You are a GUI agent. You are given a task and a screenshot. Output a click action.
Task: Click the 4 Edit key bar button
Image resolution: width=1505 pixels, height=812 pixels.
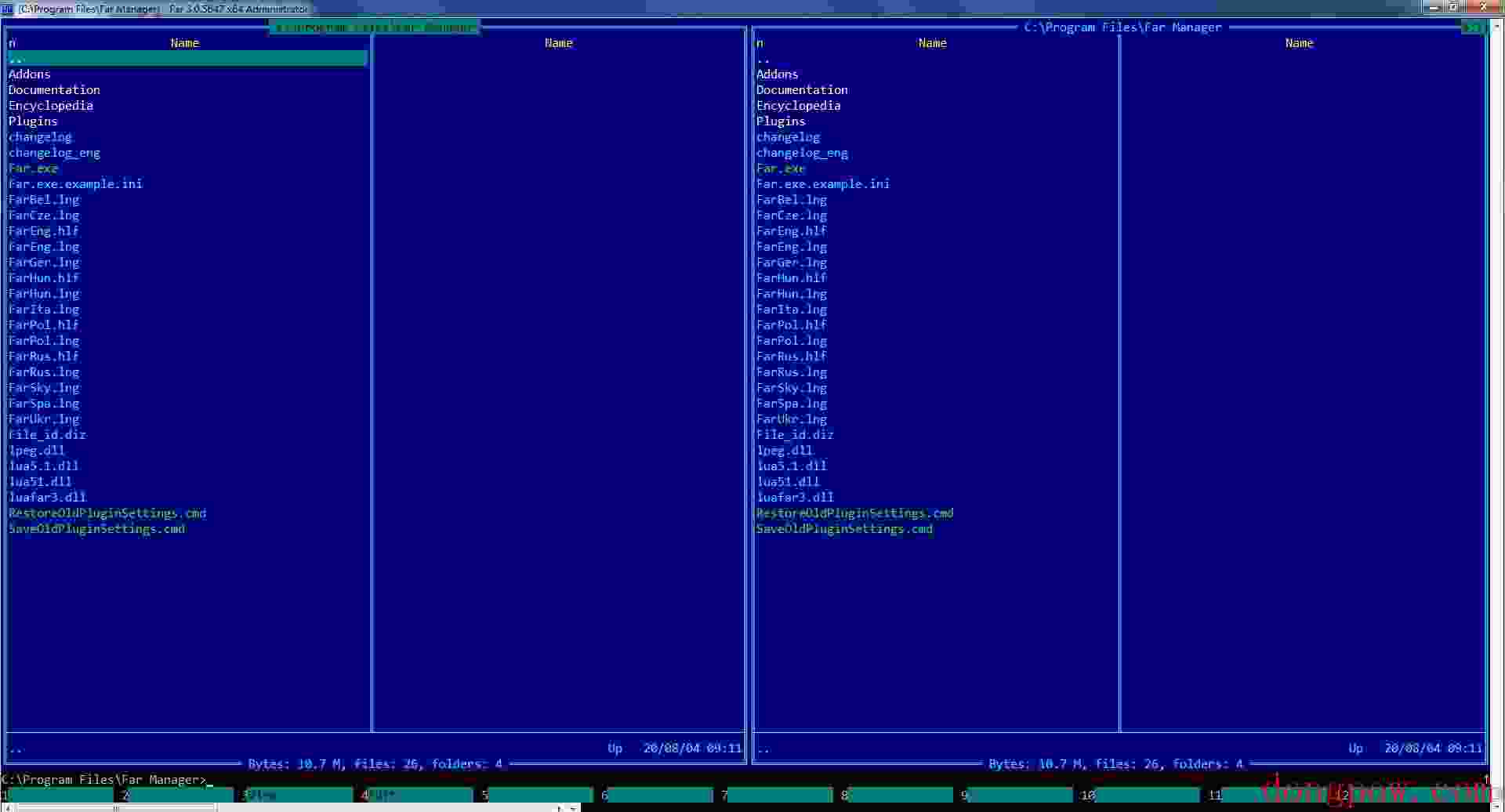pos(419,795)
